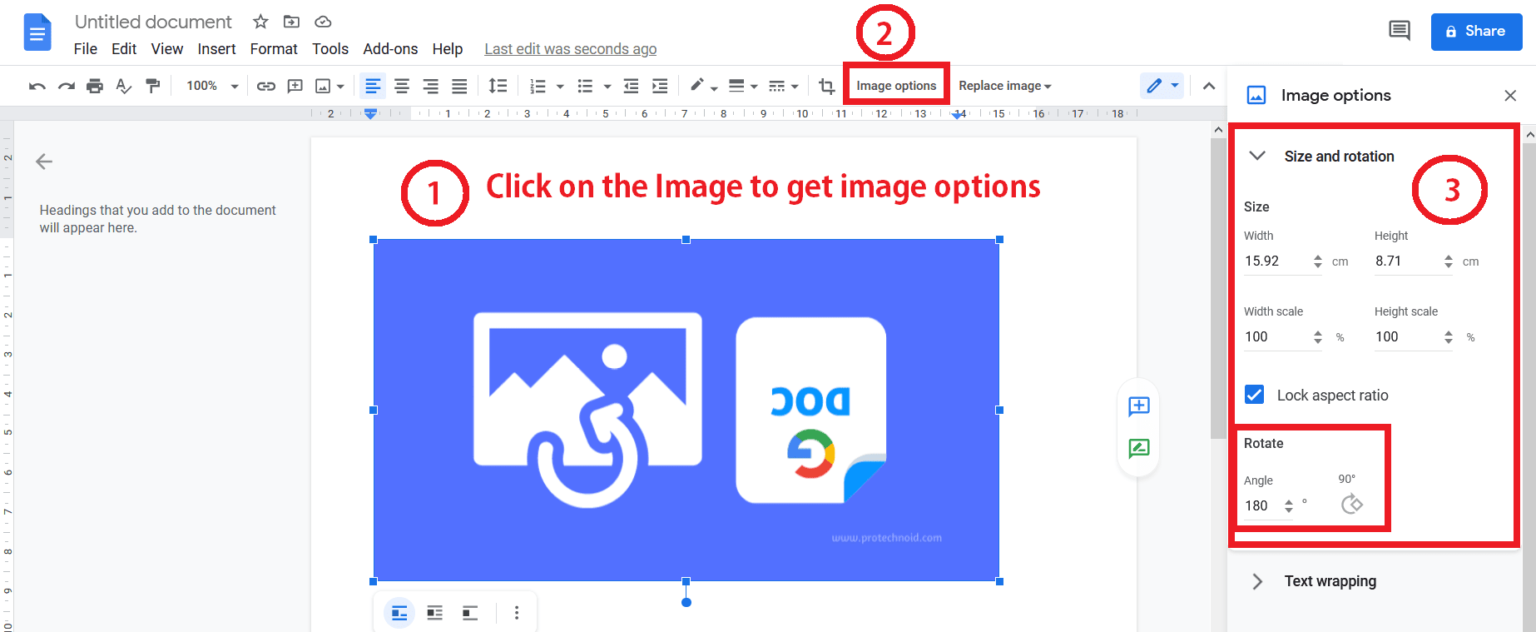The width and height of the screenshot is (1536, 632).
Task: Select the Crop image tool
Action: pyautogui.click(x=826, y=86)
